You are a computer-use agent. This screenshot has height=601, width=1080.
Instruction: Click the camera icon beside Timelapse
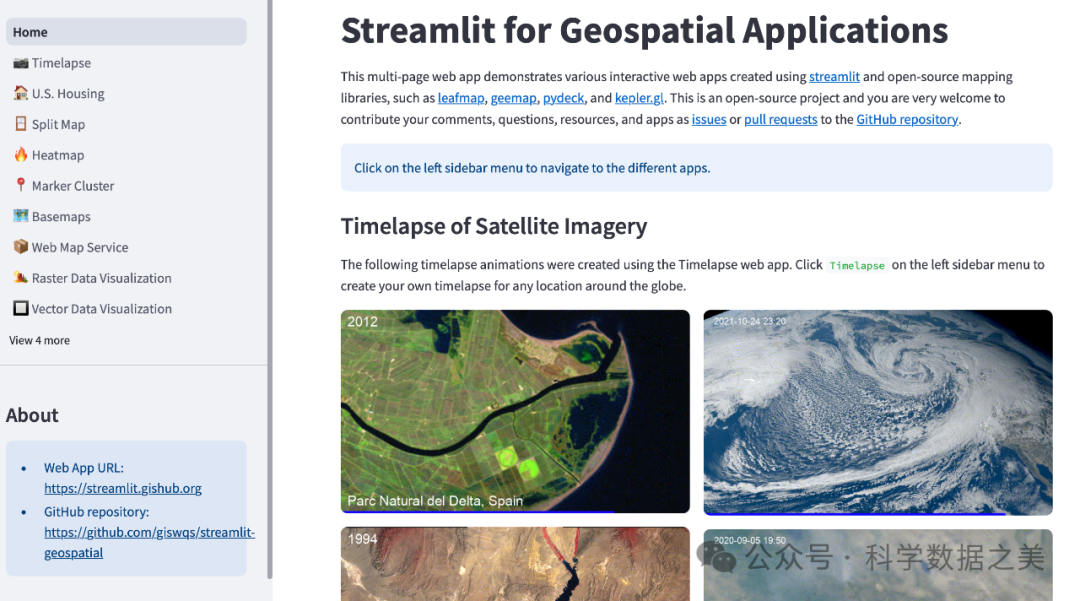coord(20,63)
